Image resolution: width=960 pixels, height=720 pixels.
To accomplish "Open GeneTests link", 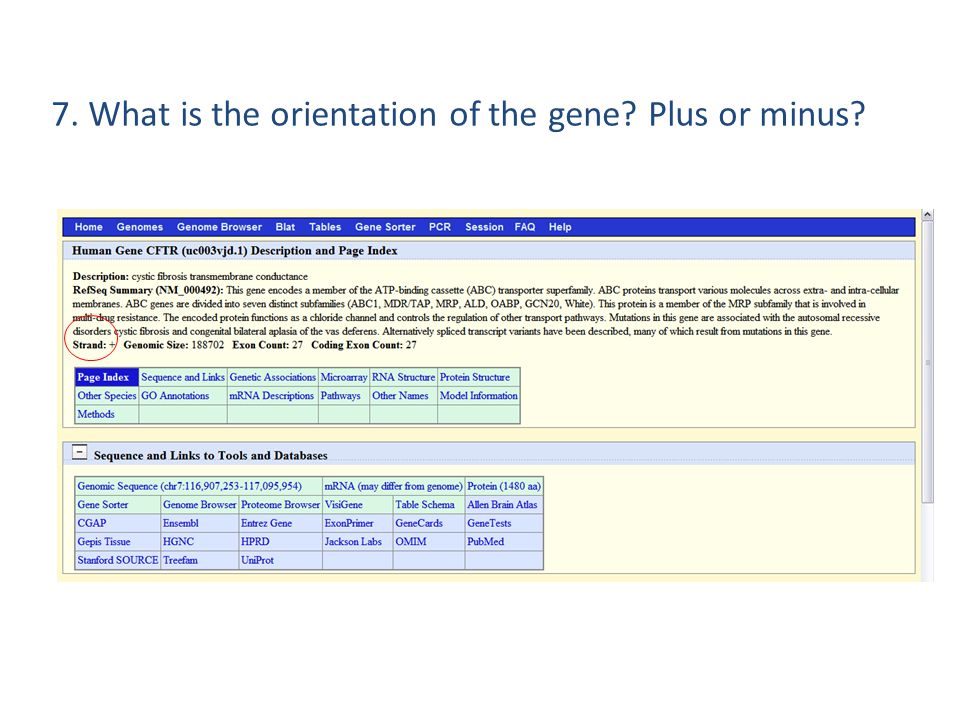I will [x=489, y=523].
